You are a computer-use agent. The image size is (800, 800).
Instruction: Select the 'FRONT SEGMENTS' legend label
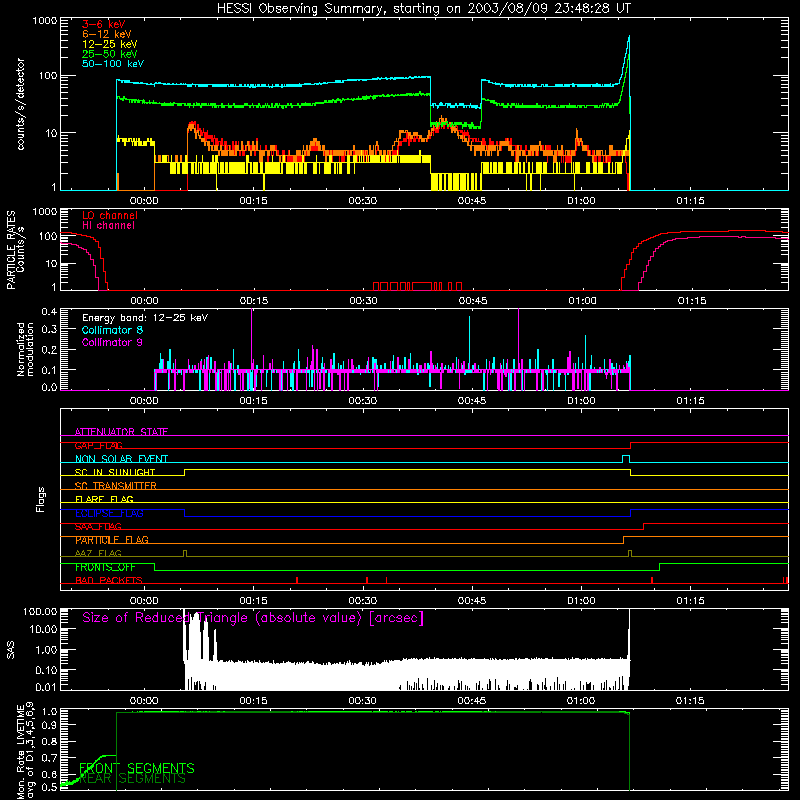pyautogui.click(x=137, y=768)
